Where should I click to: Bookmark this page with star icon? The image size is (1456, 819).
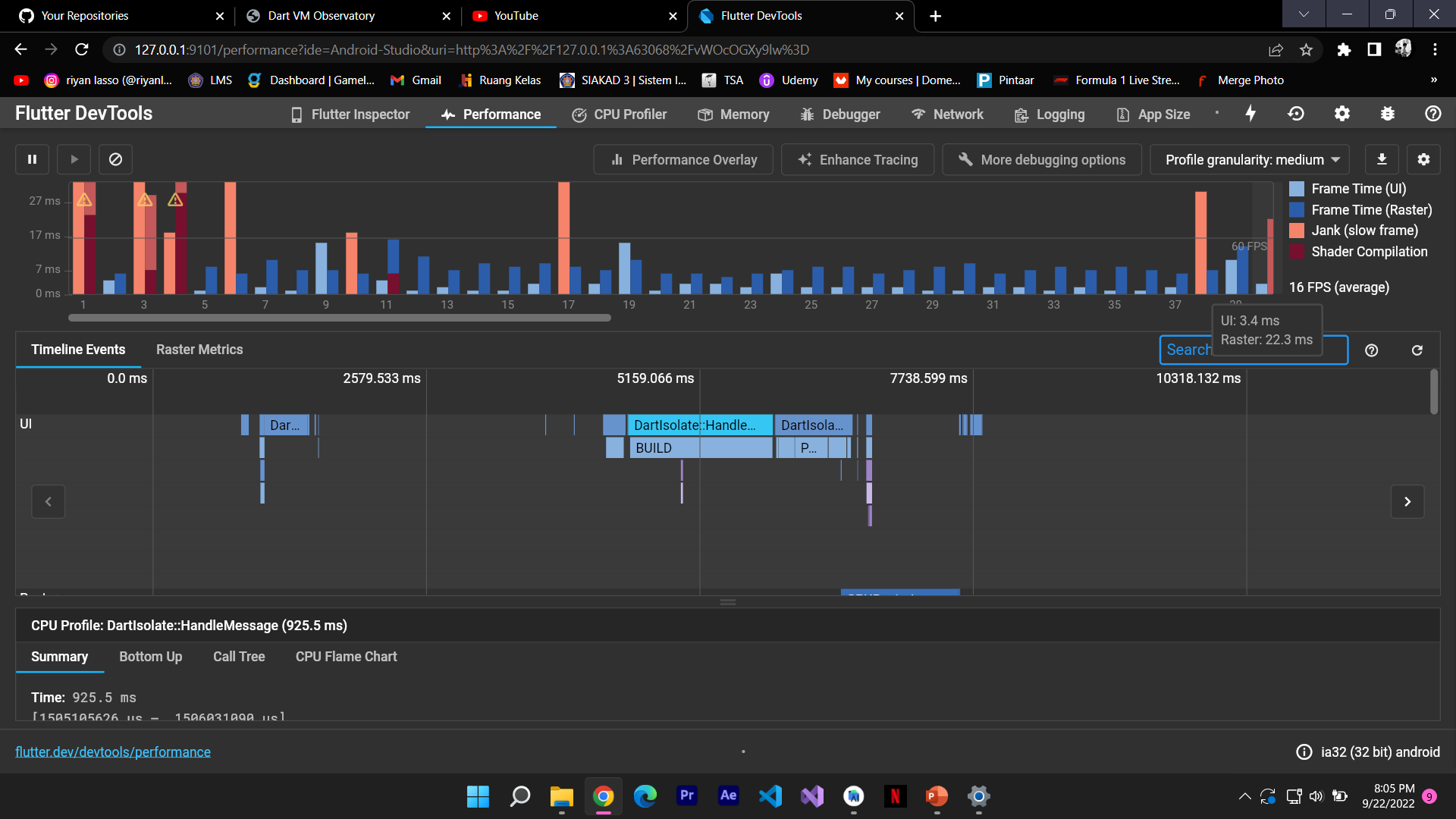pyautogui.click(x=1306, y=50)
